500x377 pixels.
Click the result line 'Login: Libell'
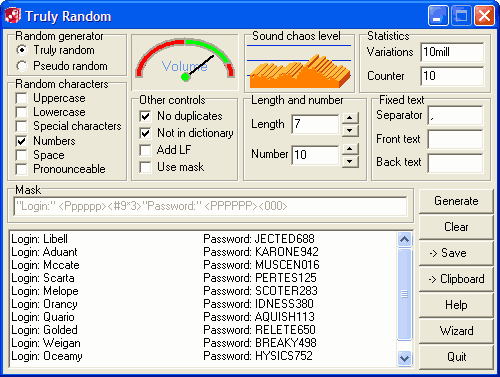39,239
